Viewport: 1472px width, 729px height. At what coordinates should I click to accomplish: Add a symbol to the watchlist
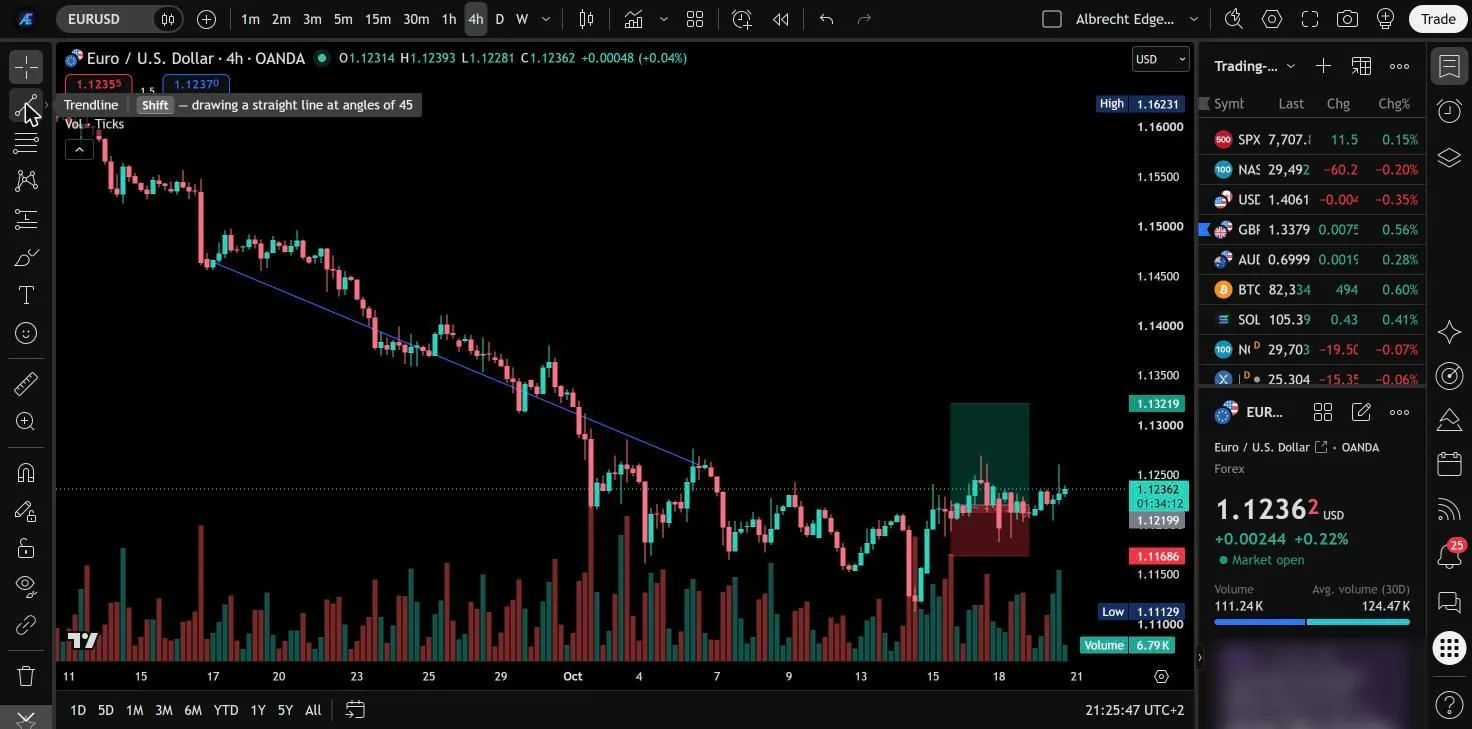pyautogui.click(x=1323, y=66)
